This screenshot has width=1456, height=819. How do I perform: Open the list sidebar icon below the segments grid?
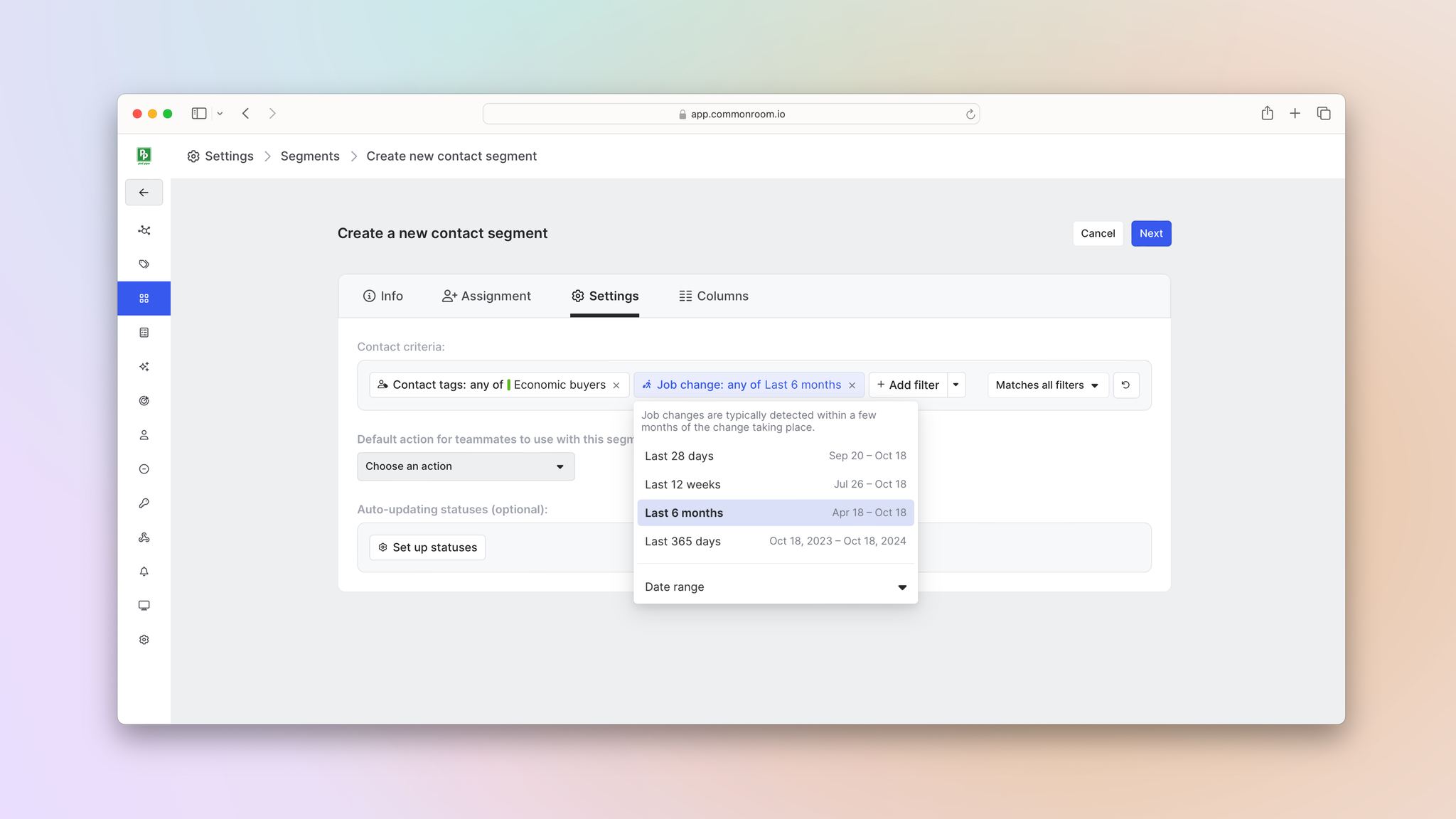tap(144, 333)
